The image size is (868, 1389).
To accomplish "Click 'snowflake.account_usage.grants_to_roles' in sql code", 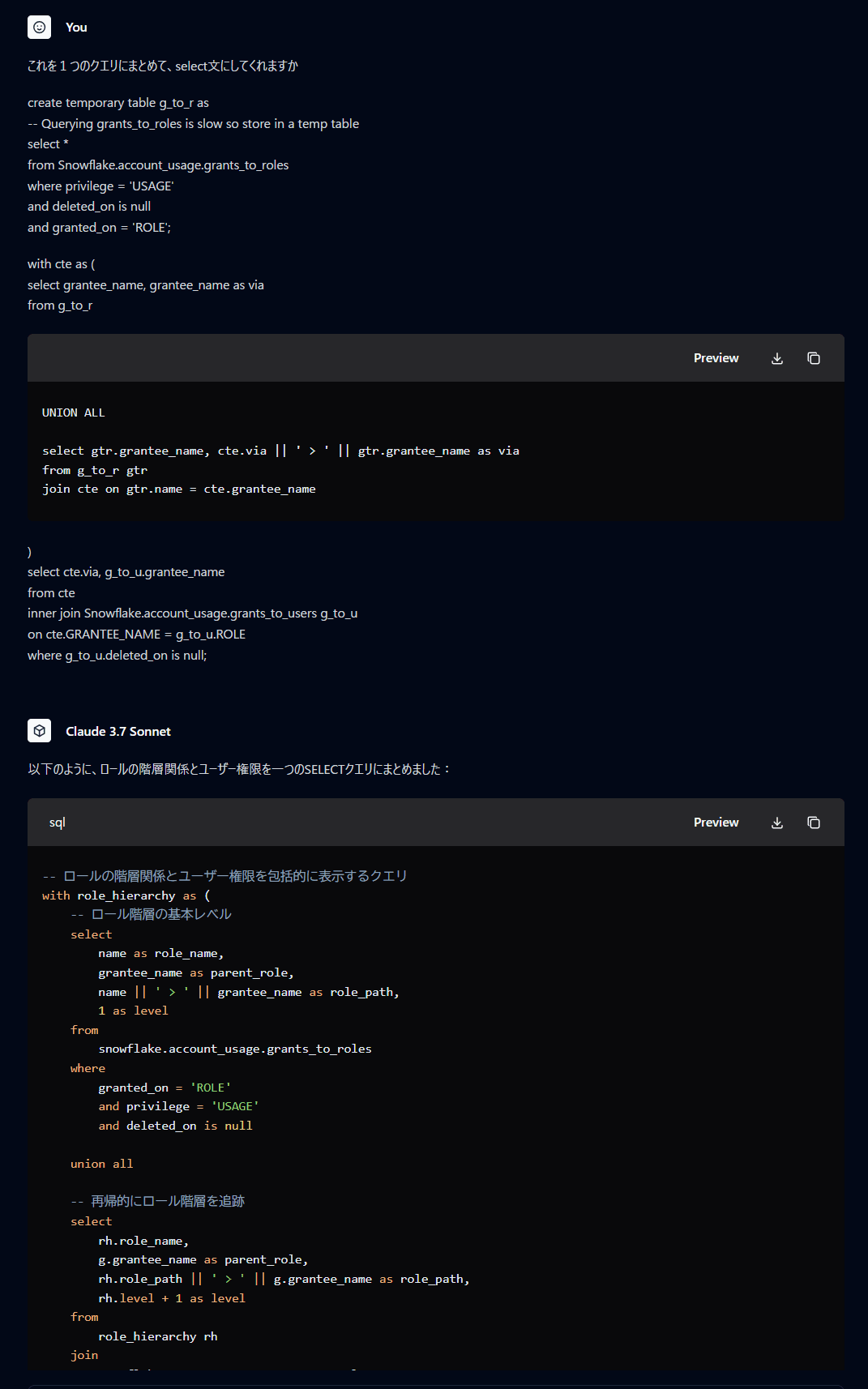I will pos(235,1049).
